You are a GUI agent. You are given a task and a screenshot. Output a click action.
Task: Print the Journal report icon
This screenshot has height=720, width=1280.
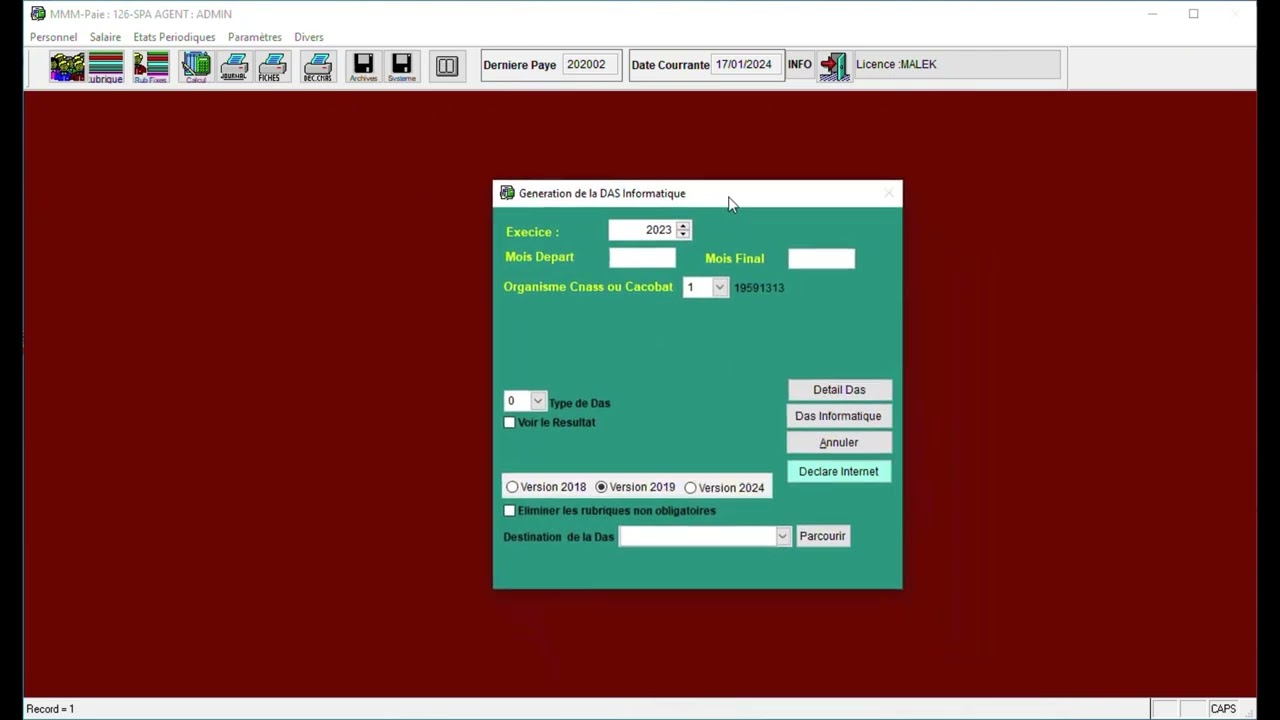tap(234, 66)
